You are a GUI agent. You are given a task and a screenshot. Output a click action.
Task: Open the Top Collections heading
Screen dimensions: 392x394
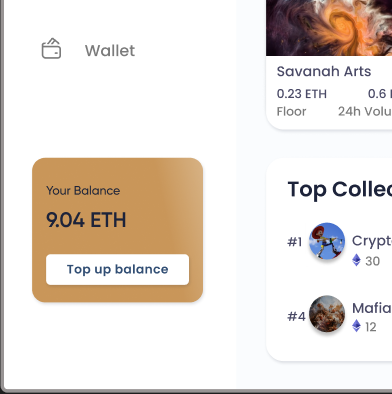click(x=340, y=189)
